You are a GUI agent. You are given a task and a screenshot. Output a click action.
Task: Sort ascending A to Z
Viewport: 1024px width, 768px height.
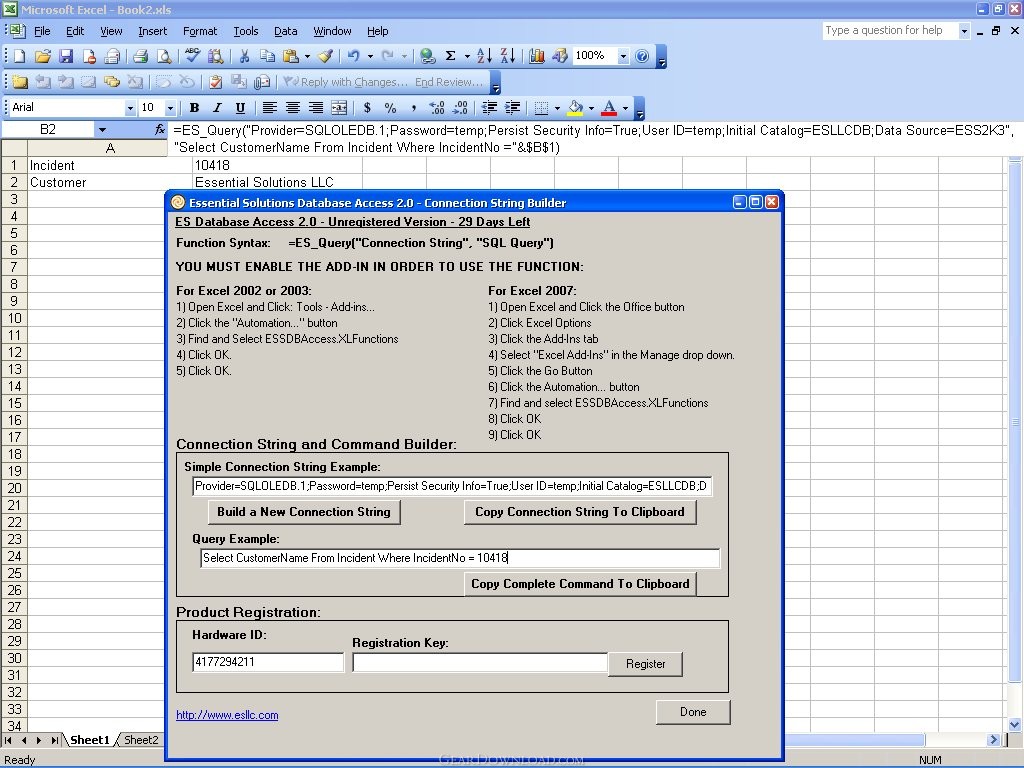pyautogui.click(x=484, y=57)
